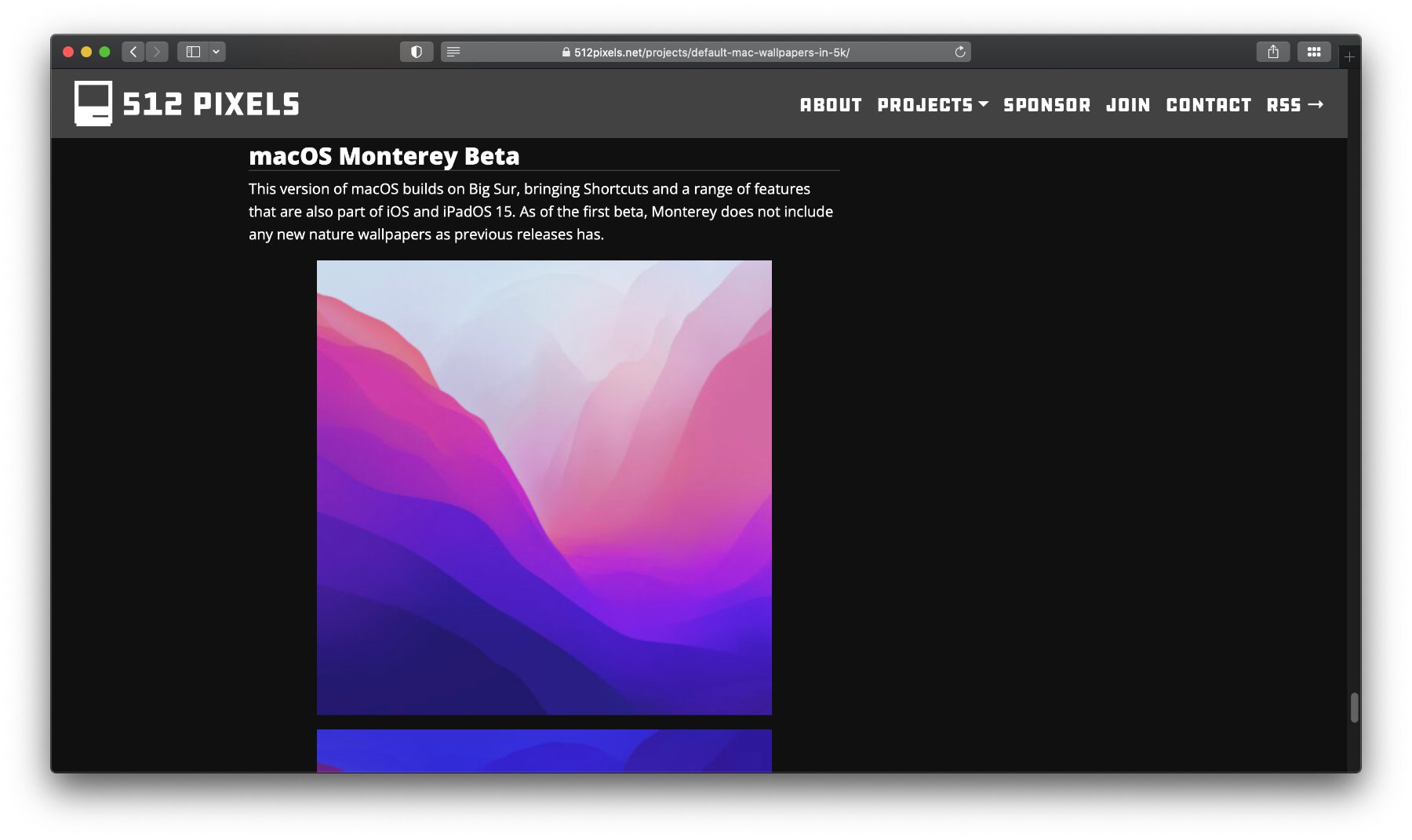1412x840 pixels.
Task: Go back with Safari's back arrow
Action: point(133,52)
